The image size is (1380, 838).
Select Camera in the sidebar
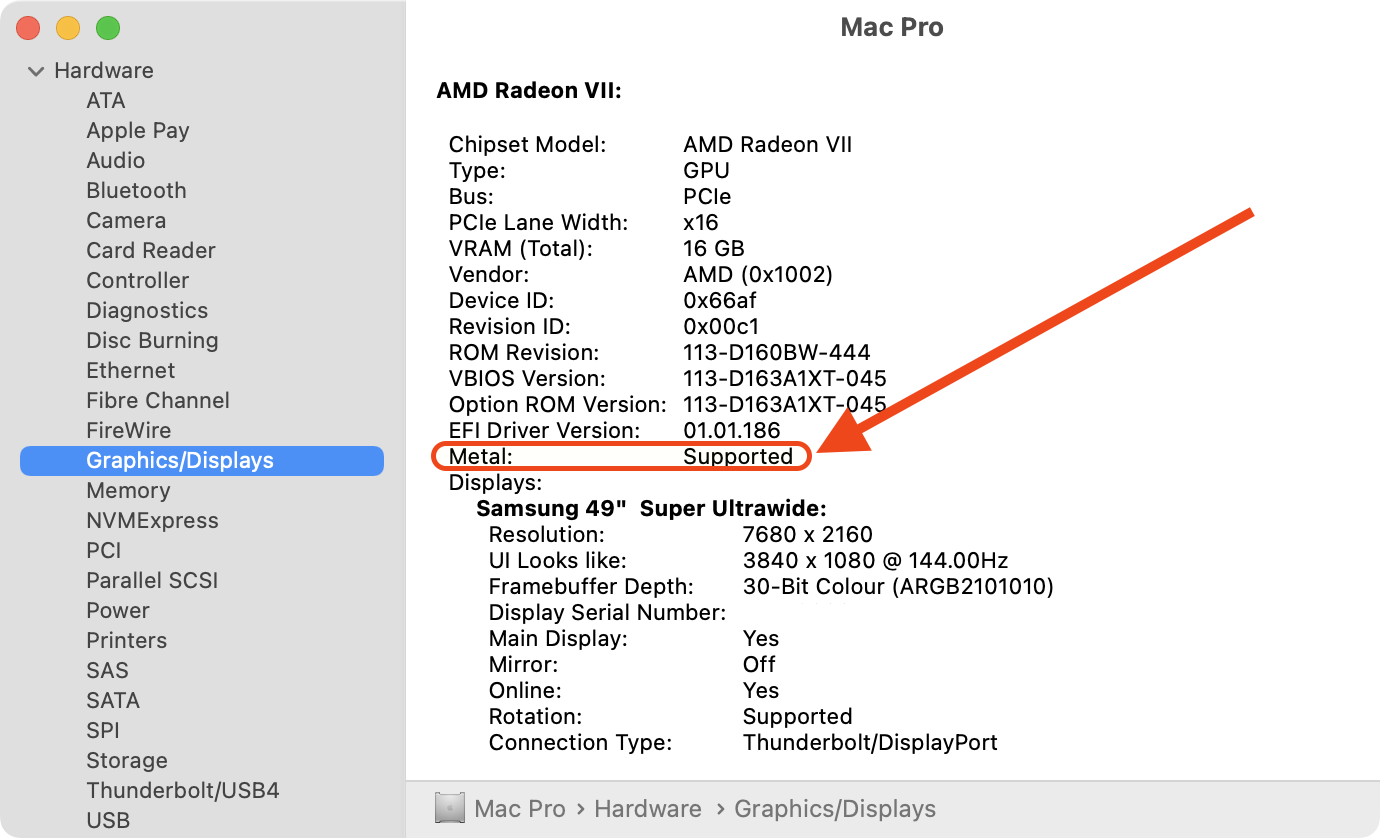(126, 221)
